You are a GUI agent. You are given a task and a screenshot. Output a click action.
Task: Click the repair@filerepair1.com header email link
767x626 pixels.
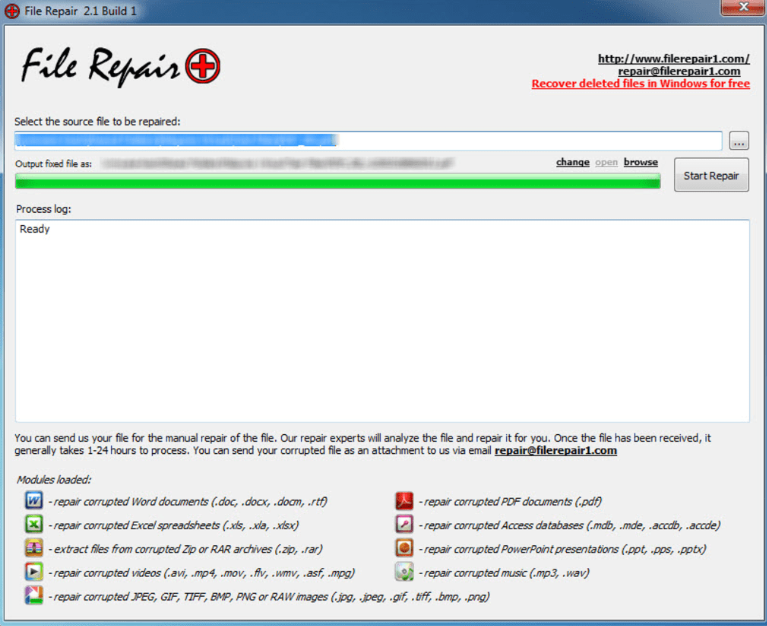pyautogui.click(x=679, y=71)
